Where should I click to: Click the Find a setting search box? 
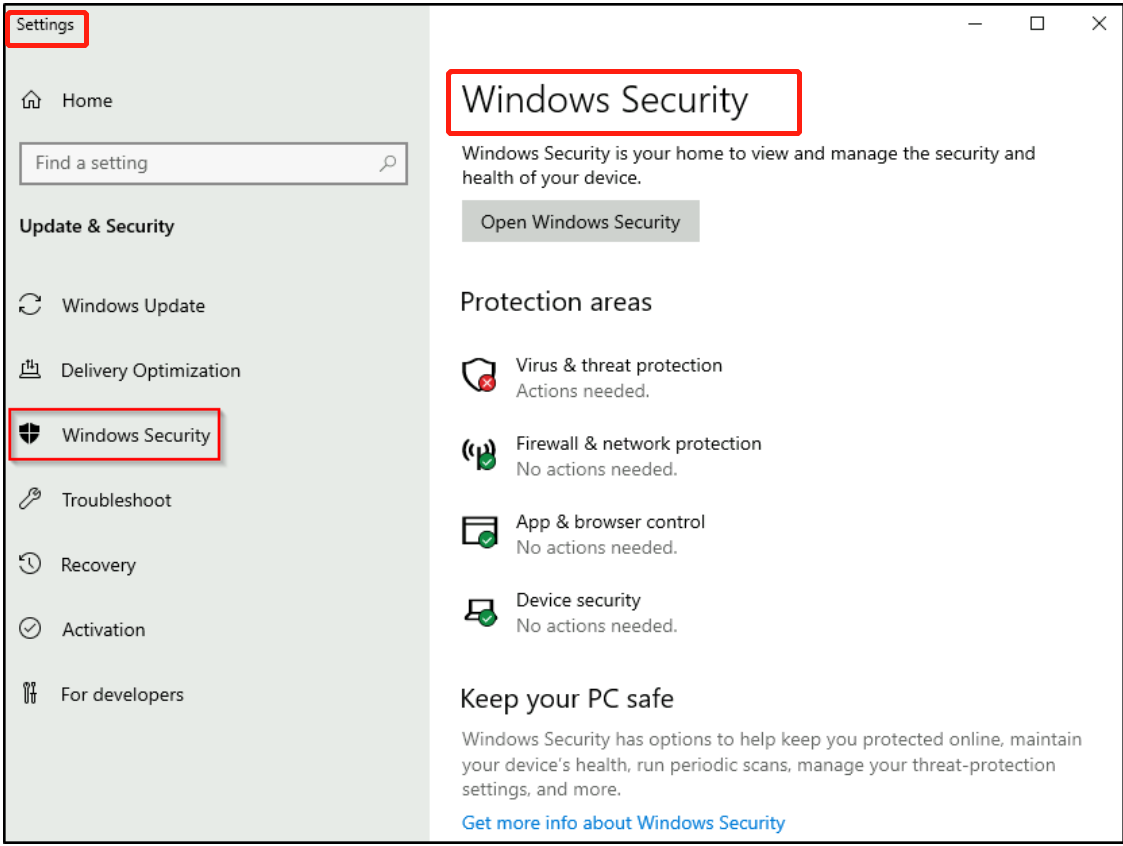pyautogui.click(x=200, y=163)
